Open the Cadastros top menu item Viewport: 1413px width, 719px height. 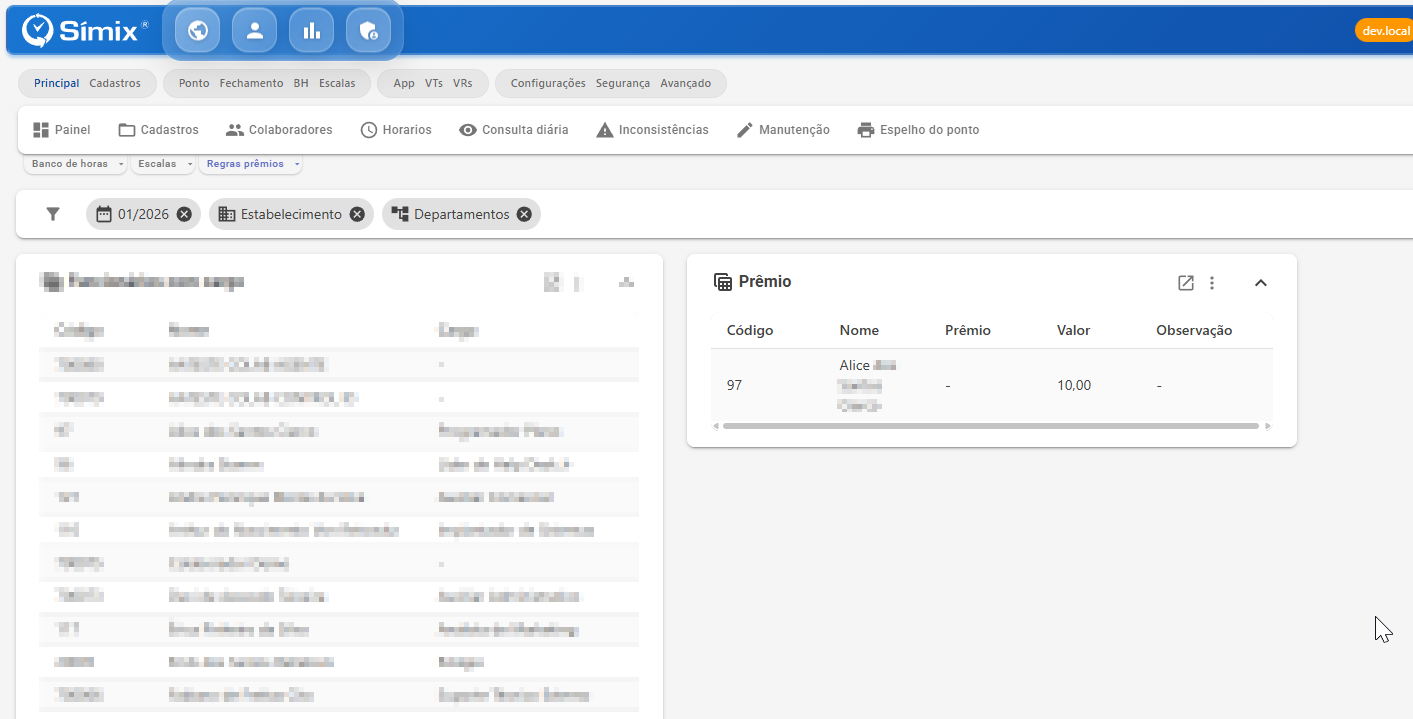pyautogui.click(x=115, y=83)
